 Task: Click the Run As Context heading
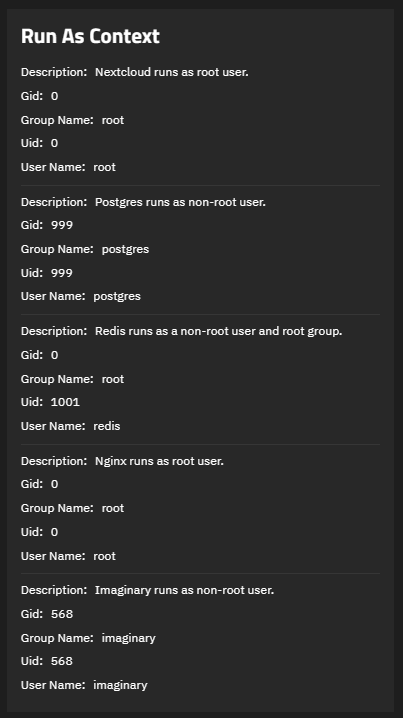click(x=90, y=37)
